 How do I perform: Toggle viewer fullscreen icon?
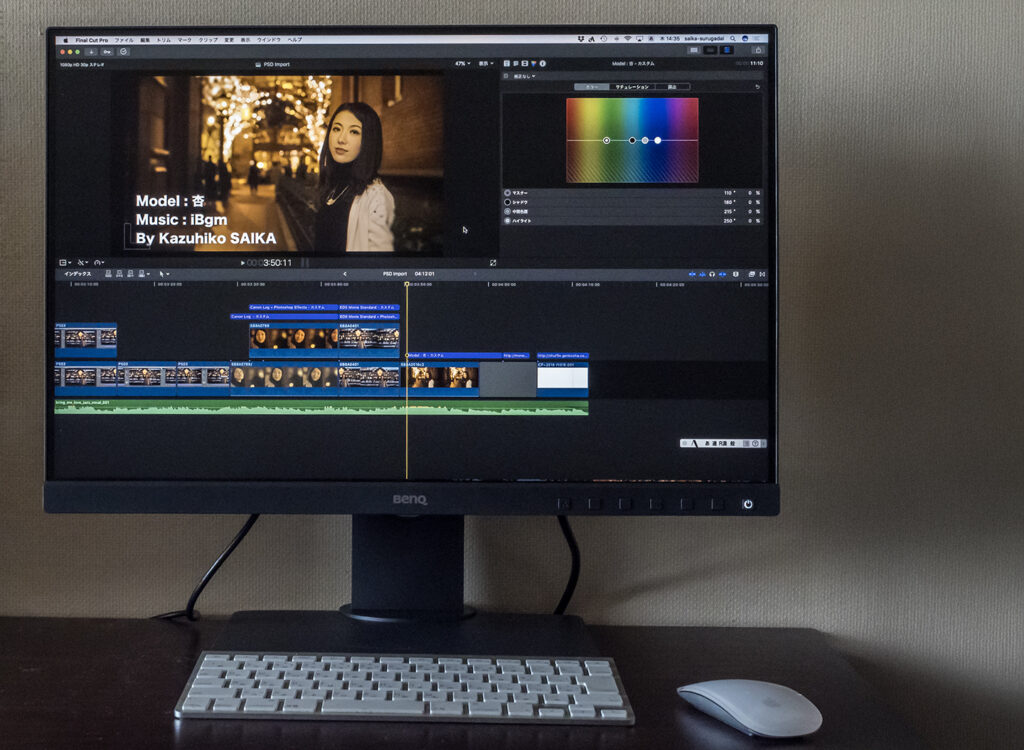pos(493,263)
